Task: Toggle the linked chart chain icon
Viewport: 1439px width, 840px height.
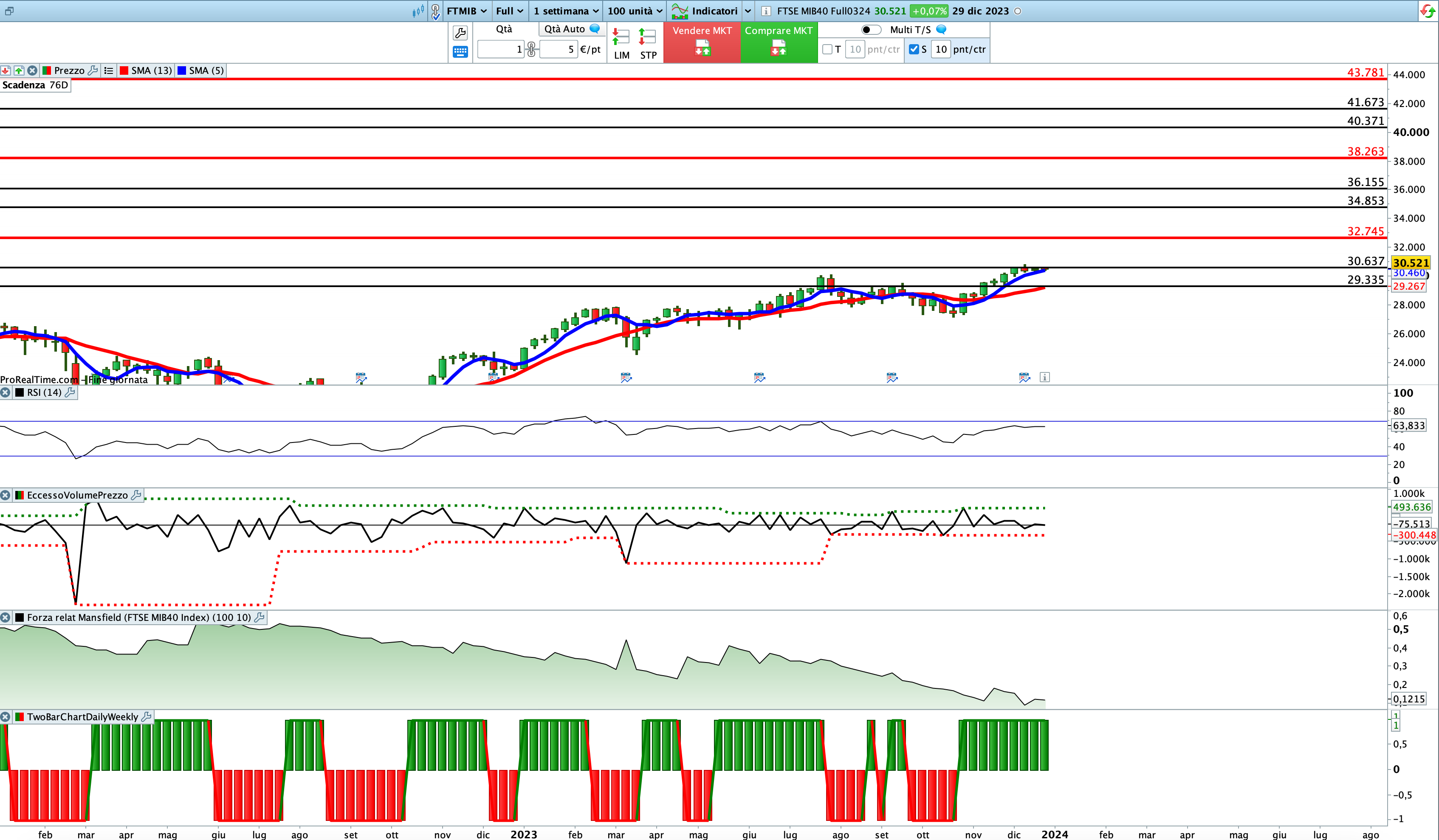Action: pos(436,11)
